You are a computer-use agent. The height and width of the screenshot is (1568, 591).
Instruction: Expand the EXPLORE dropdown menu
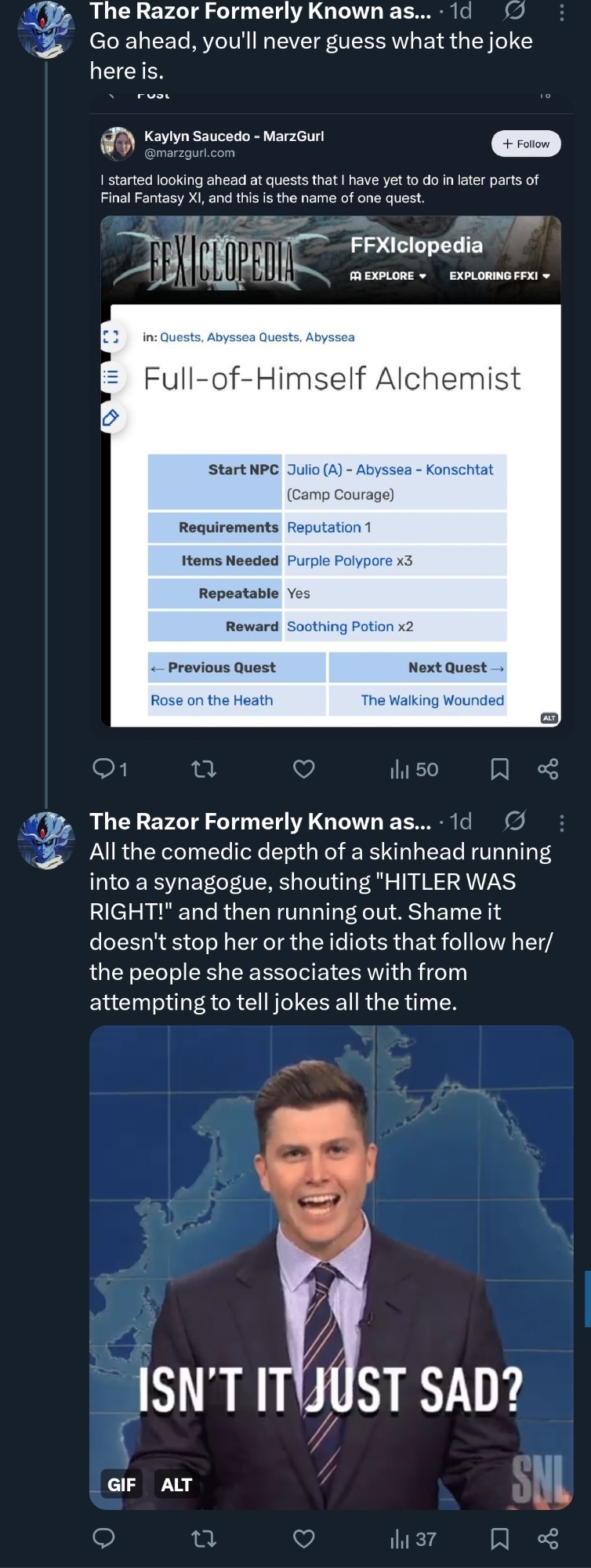pos(388,276)
